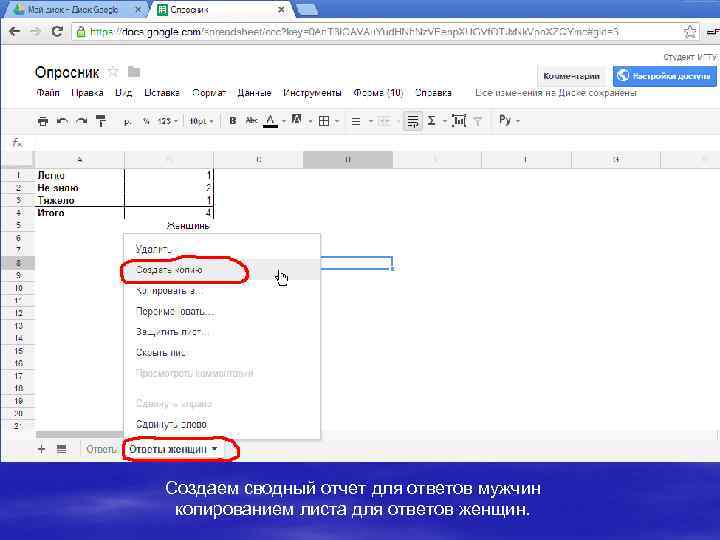Switch to the Ответы sheet tab
Image resolution: width=720 pixels, height=540 pixels.
point(101,449)
